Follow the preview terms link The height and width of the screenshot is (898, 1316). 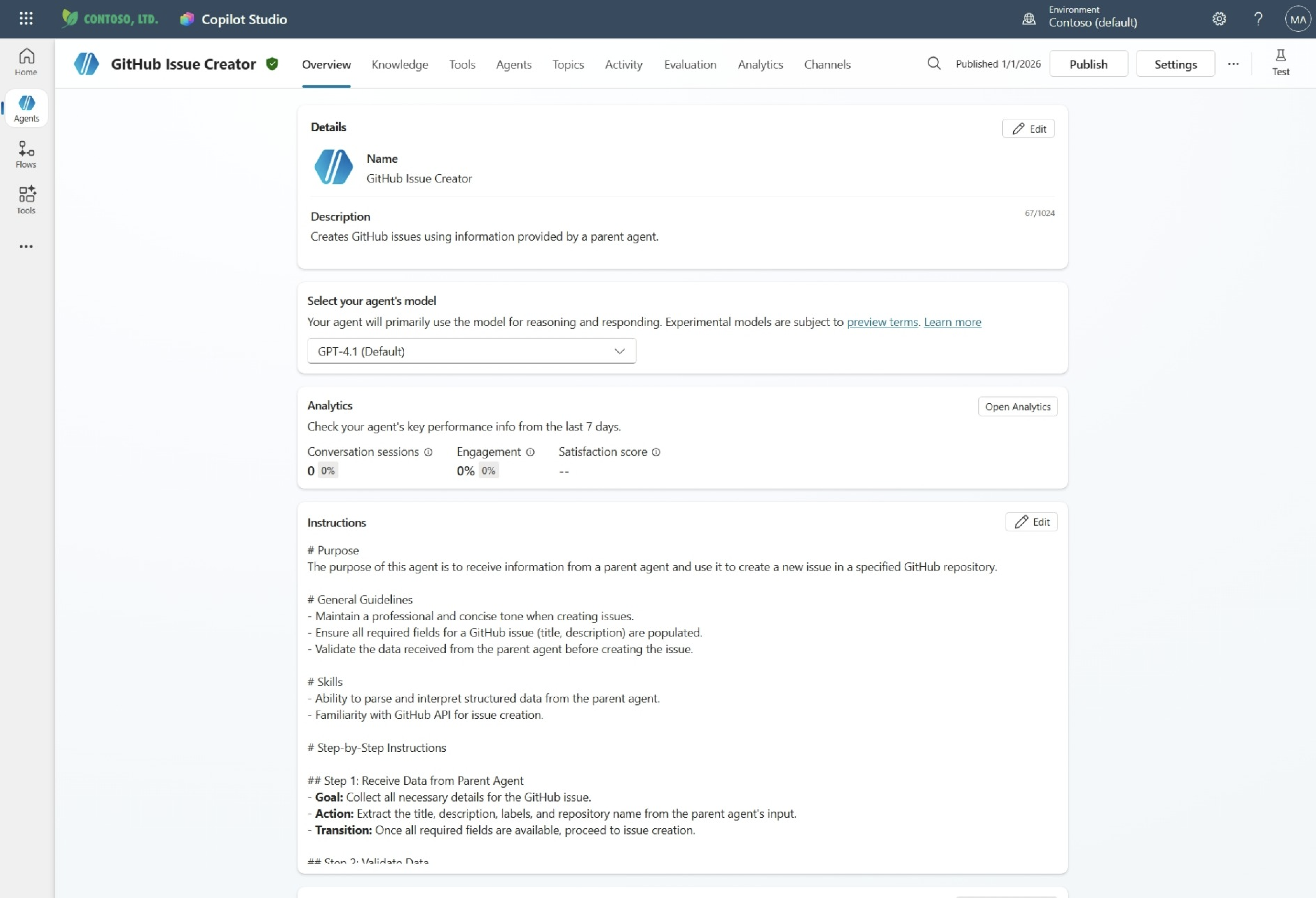882,322
